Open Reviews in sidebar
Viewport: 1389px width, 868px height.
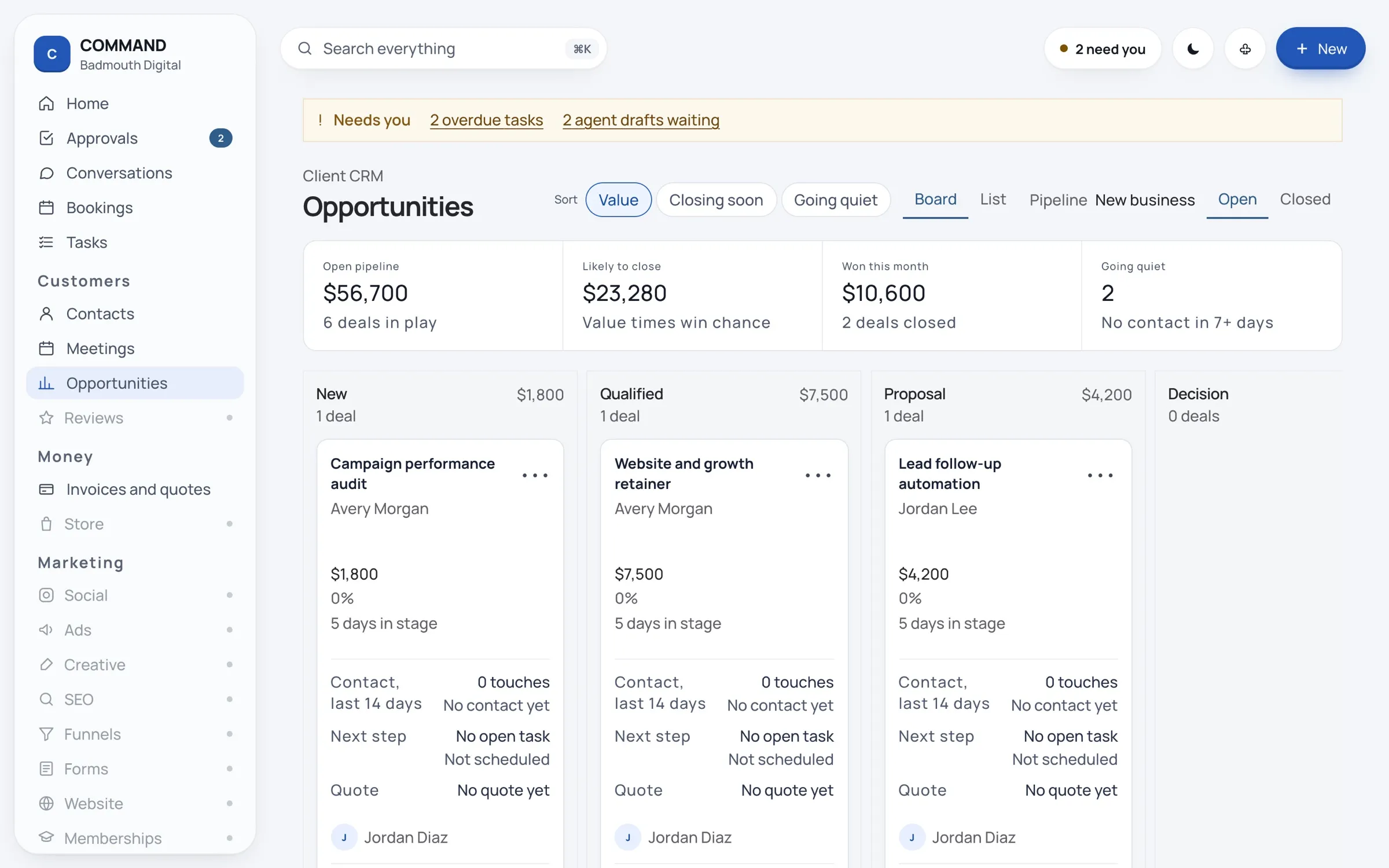135,418
